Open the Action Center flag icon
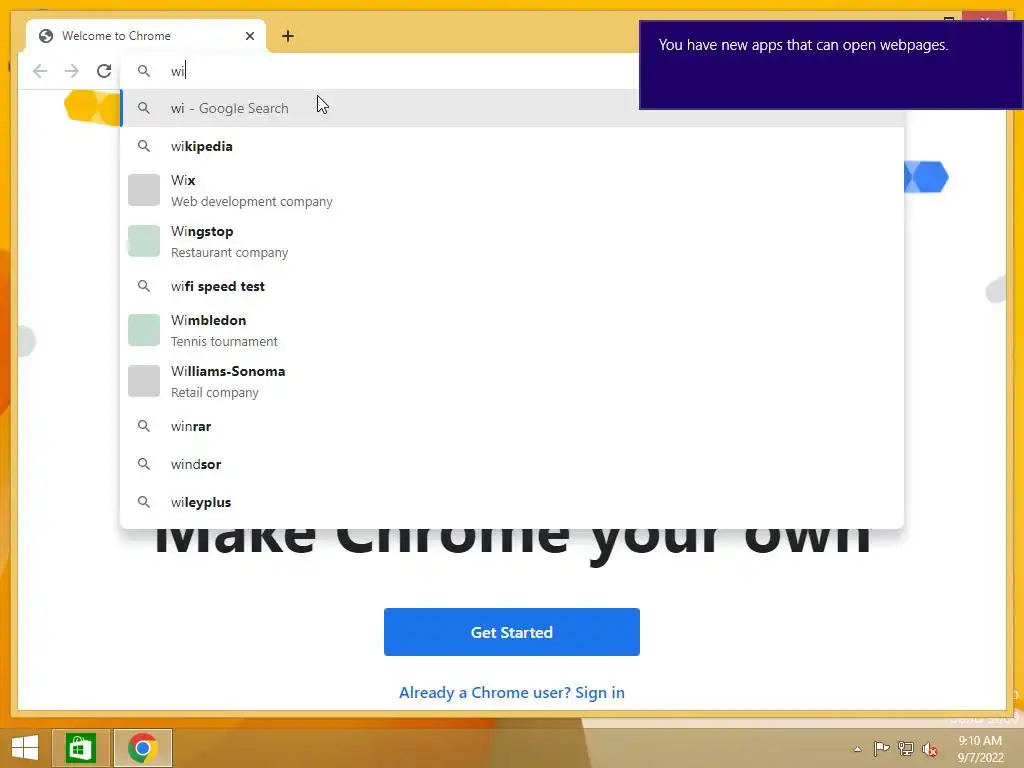The height and width of the screenshot is (768, 1024). pyautogui.click(x=881, y=748)
